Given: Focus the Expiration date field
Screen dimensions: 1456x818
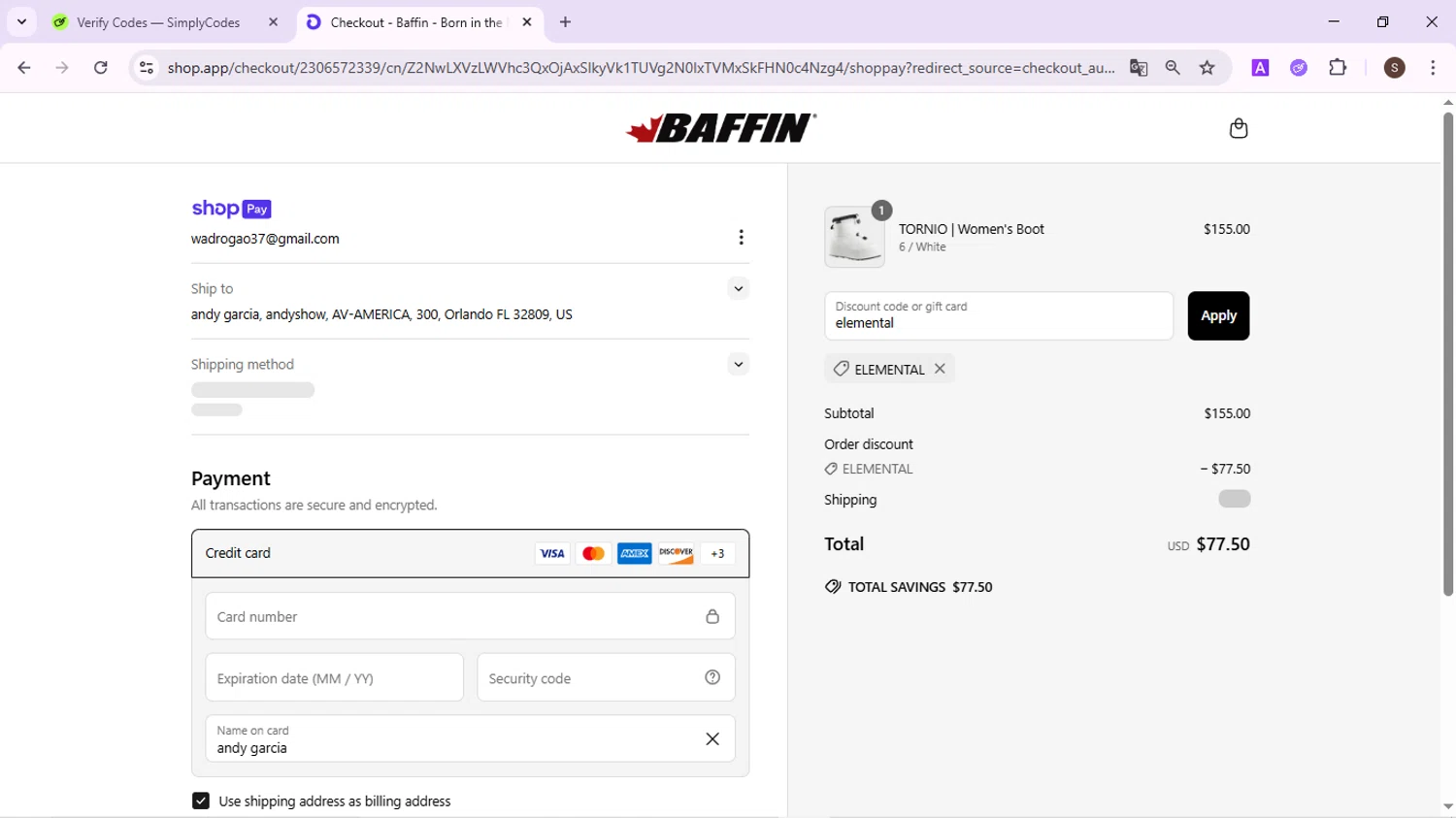Looking at the screenshot, I should [x=334, y=677].
